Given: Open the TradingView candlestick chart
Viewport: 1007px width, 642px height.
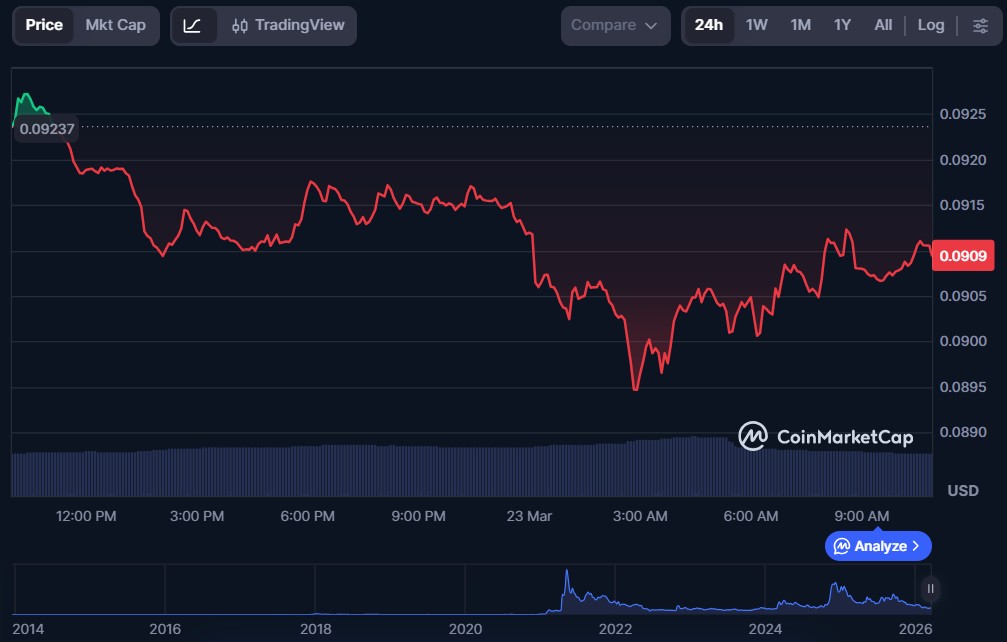Looking at the screenshot, I should [287, 25].
